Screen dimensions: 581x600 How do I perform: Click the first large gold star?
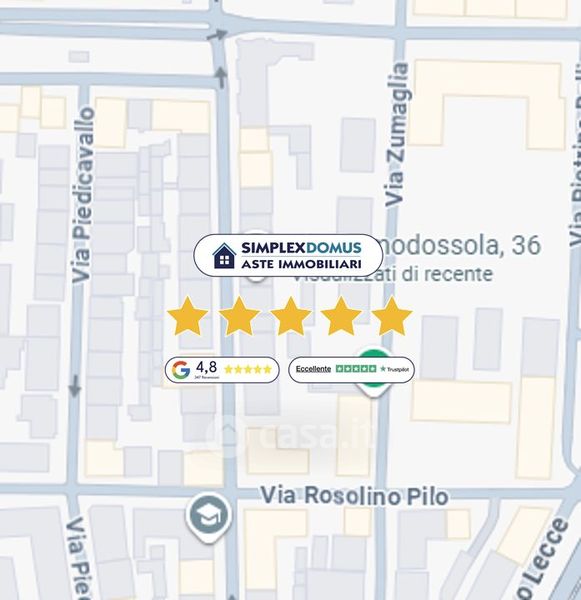[188, 316]
